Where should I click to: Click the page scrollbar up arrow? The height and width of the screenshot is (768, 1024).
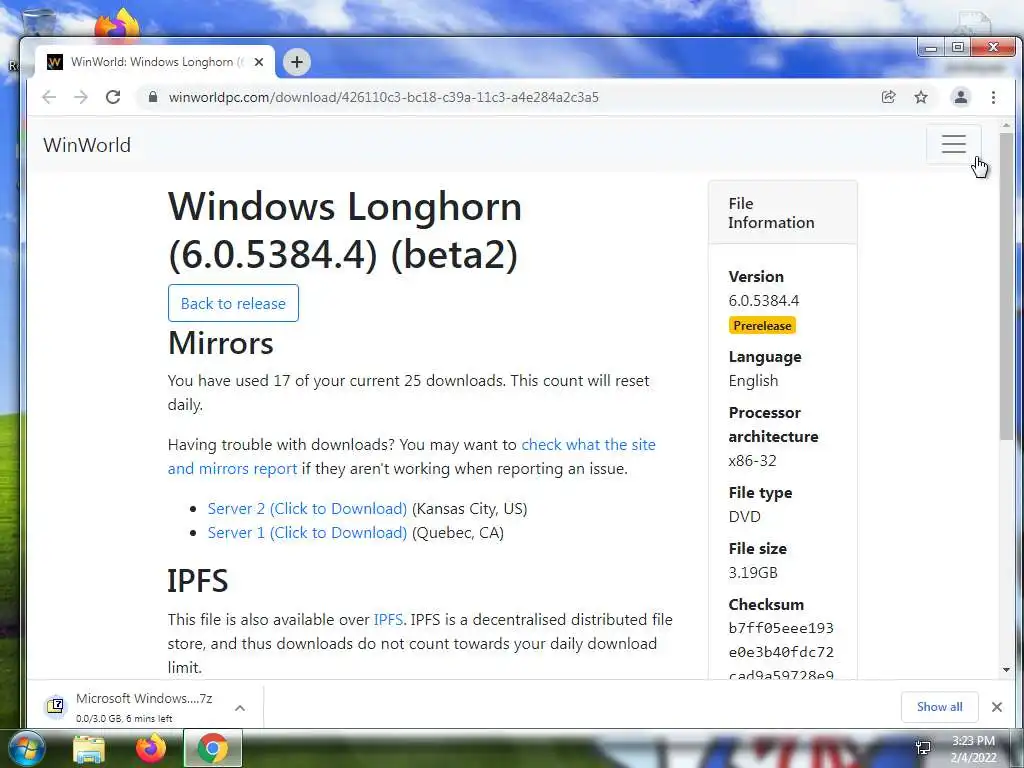(x=1006, y=125)
